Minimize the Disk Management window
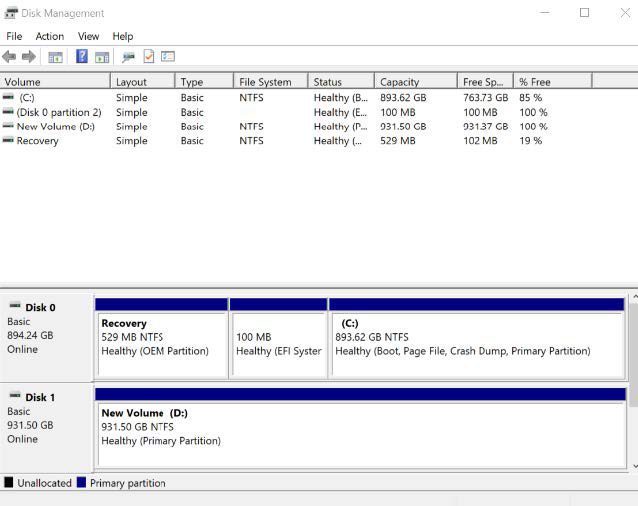The width and height of the screenshot is (638, 506). [544, 13]
